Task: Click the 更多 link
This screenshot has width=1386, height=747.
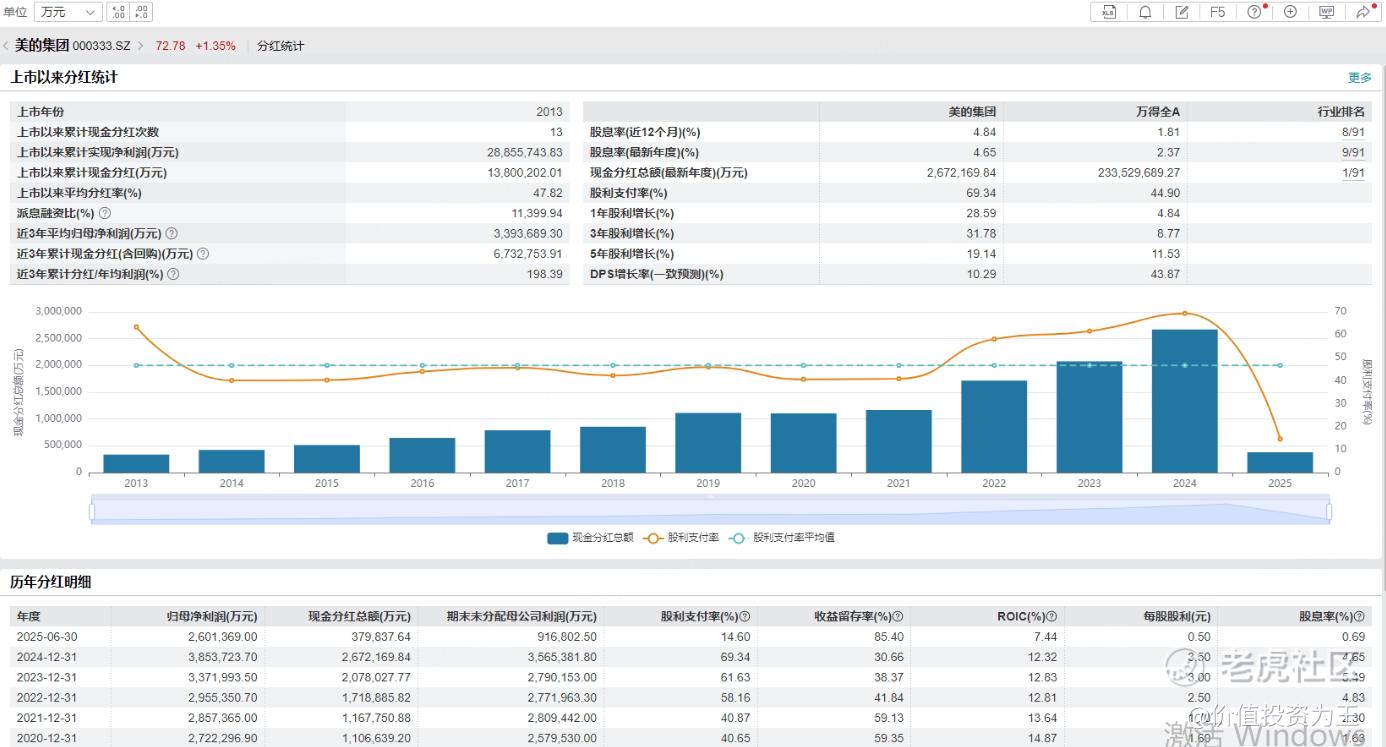Action: [x=1359, y=77]
